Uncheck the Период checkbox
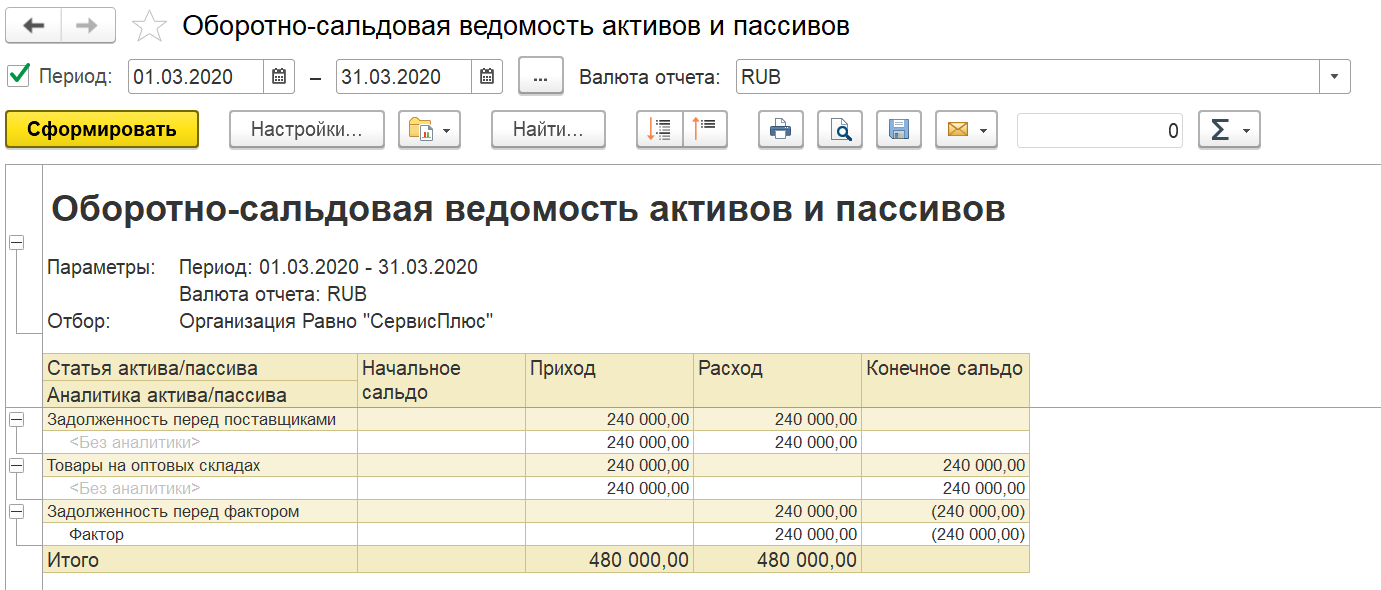 (x=18, y=76)
